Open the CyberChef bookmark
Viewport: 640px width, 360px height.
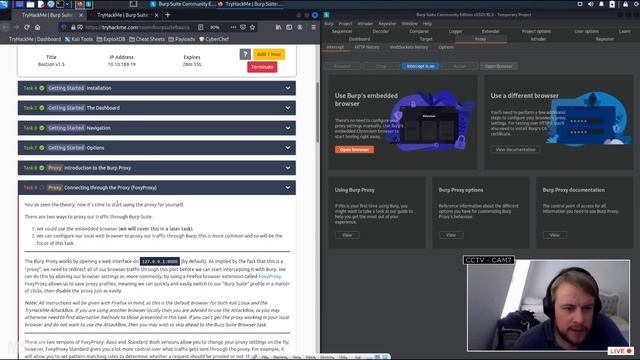pyautogui.click(x=214, y=39)
